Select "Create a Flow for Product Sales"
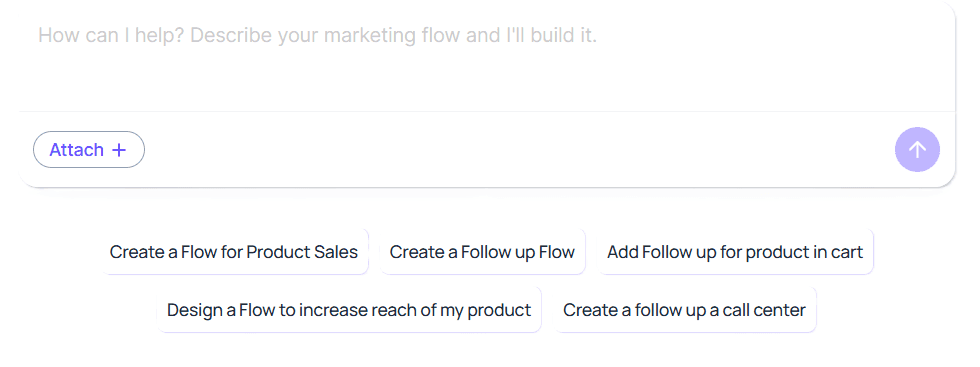The width and height of the screenshot is (980, 367). (x=234, y=252)
